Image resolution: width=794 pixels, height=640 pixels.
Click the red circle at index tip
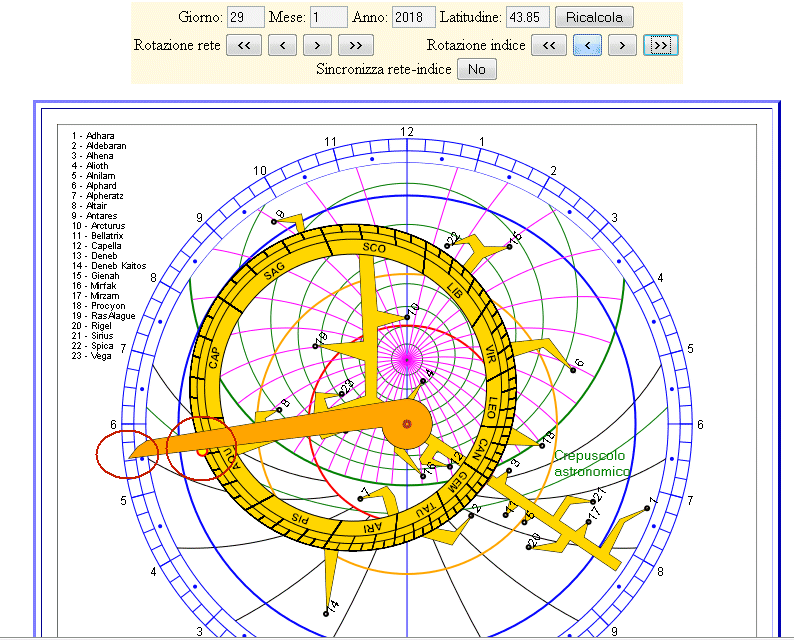click(x=118, y=456)
